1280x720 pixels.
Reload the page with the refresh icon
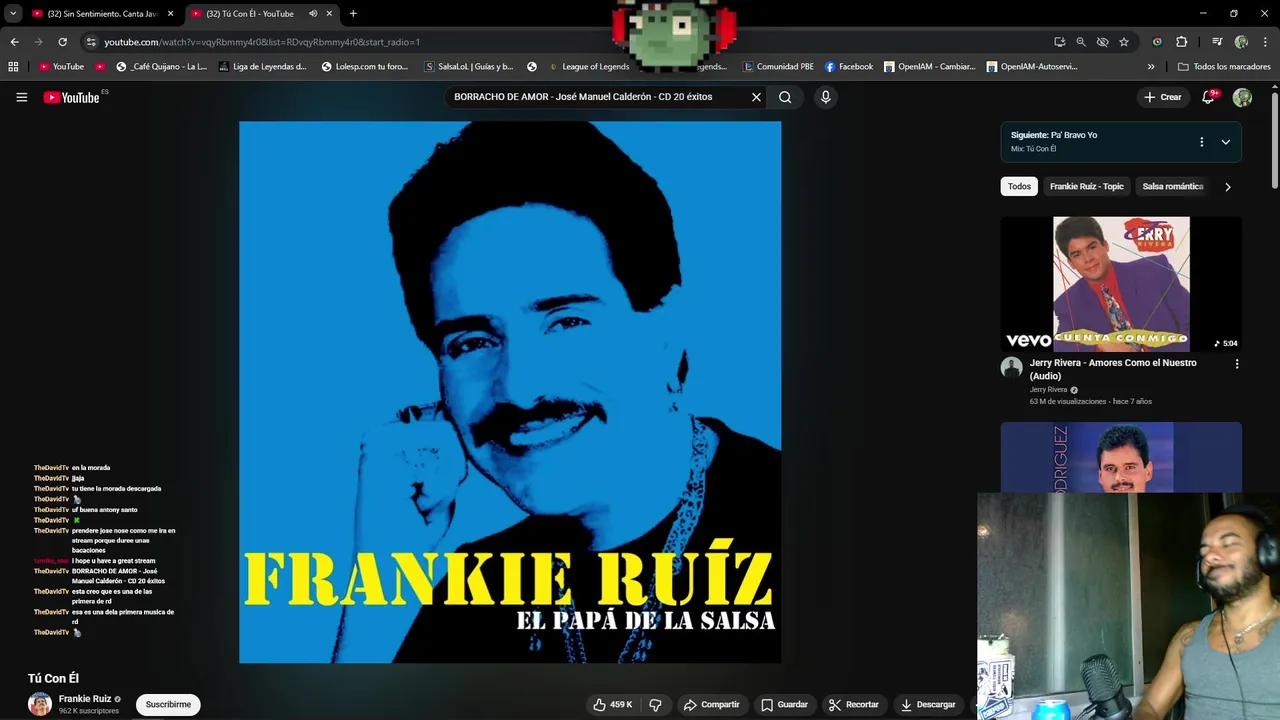[62, 42]
